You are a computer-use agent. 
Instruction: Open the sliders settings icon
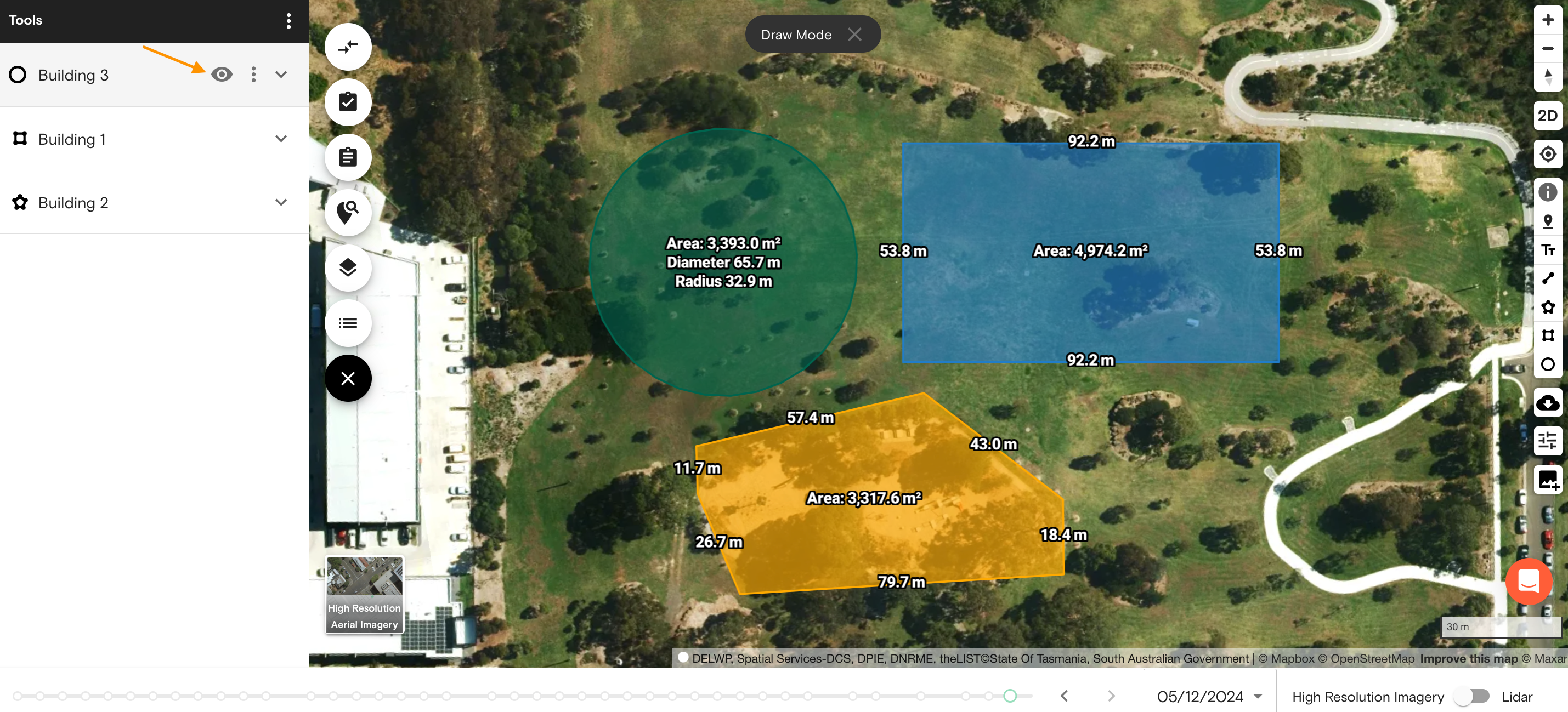coord(1547,441)
